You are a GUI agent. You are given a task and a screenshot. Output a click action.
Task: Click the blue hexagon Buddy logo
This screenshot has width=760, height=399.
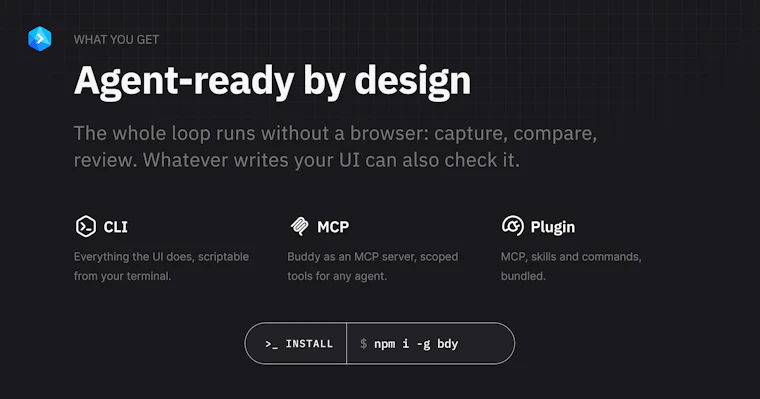(x=40, y=39)
